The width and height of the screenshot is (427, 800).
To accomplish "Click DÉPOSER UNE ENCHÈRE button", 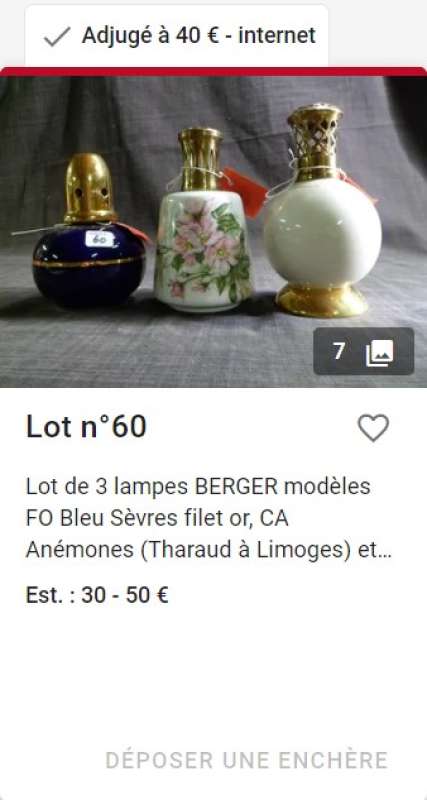I will click(x=246, y=760).
